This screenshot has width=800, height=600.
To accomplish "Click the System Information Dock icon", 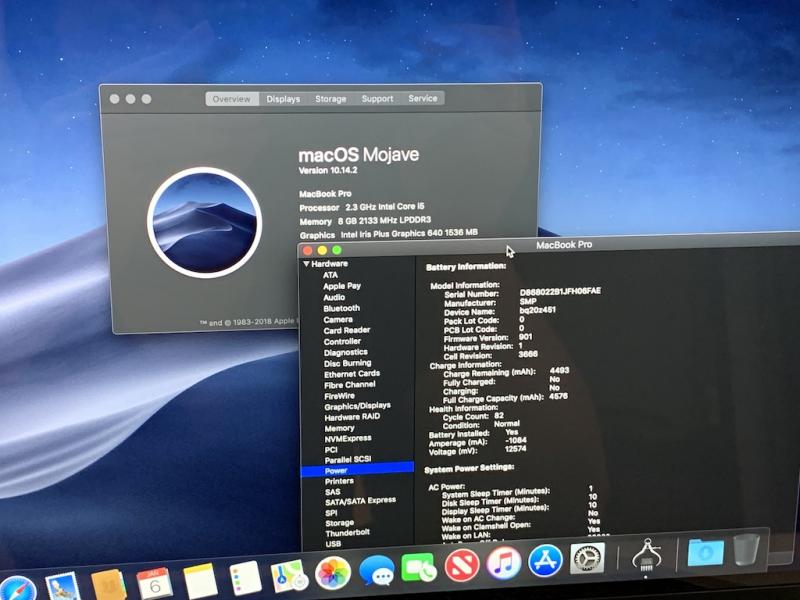I will point(647,555).
